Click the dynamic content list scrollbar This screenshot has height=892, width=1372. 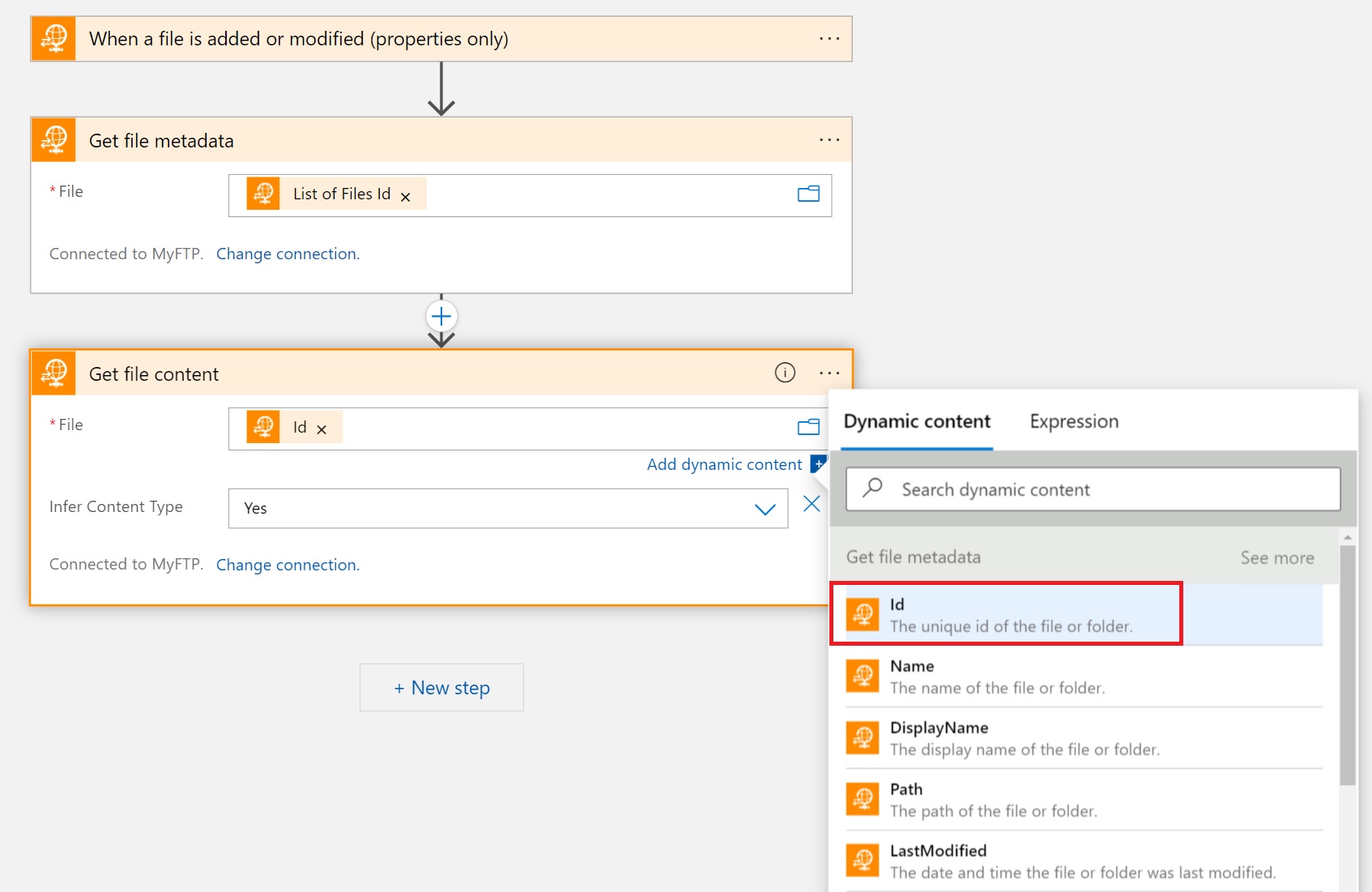1347,664
